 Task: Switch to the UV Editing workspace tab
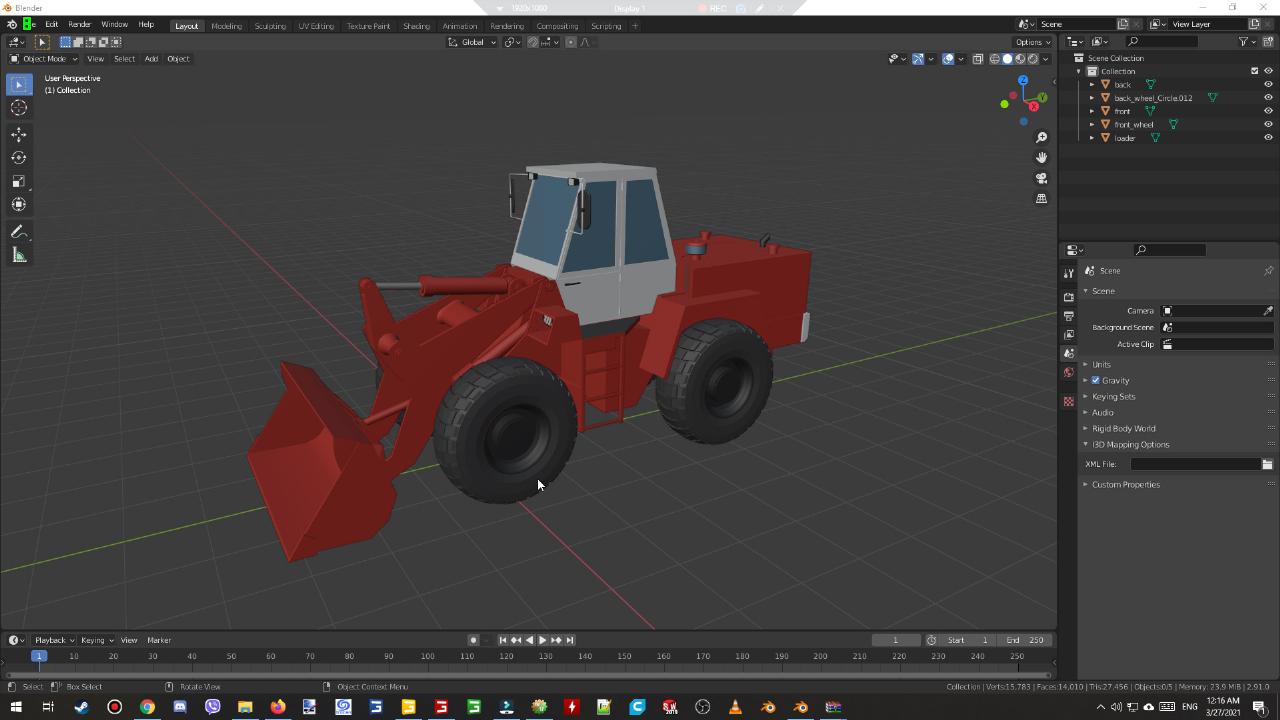[316, 26]
